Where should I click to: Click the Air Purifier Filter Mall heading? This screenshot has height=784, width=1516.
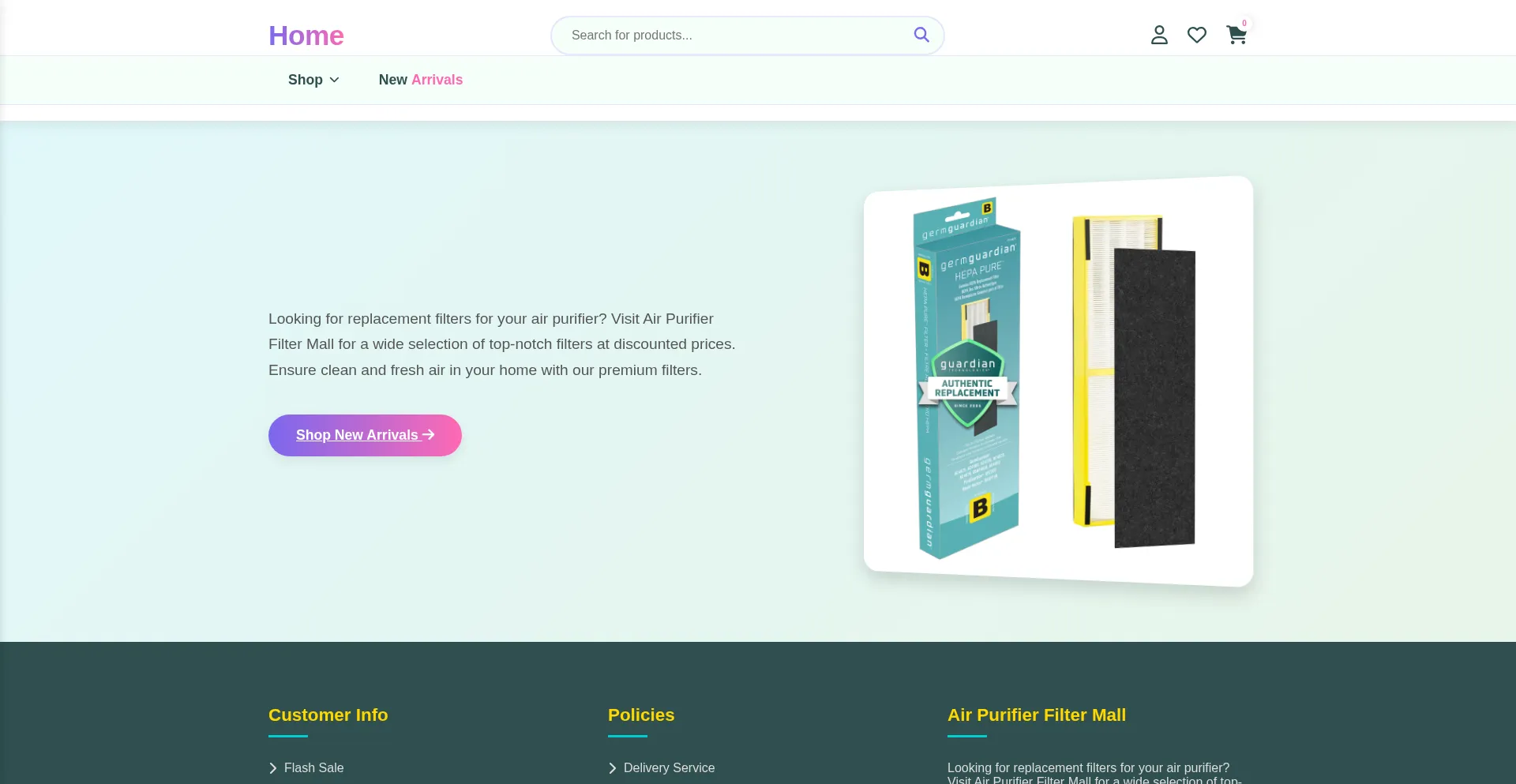click(x=1037, y=715)
